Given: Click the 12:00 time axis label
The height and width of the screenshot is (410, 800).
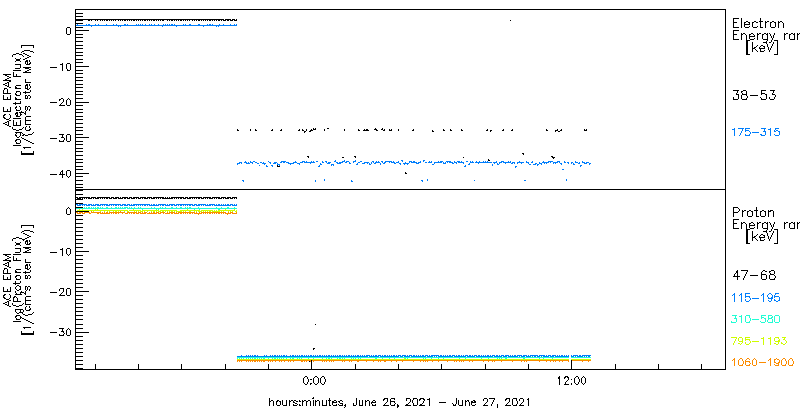Looking at the screenshot, I should 571,381.
